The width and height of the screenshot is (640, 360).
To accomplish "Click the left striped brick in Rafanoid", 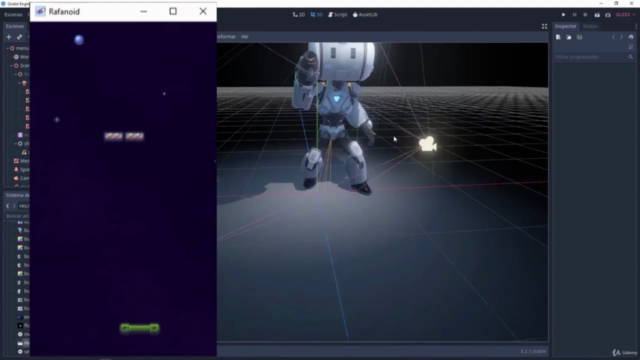I will pos(113,136).
